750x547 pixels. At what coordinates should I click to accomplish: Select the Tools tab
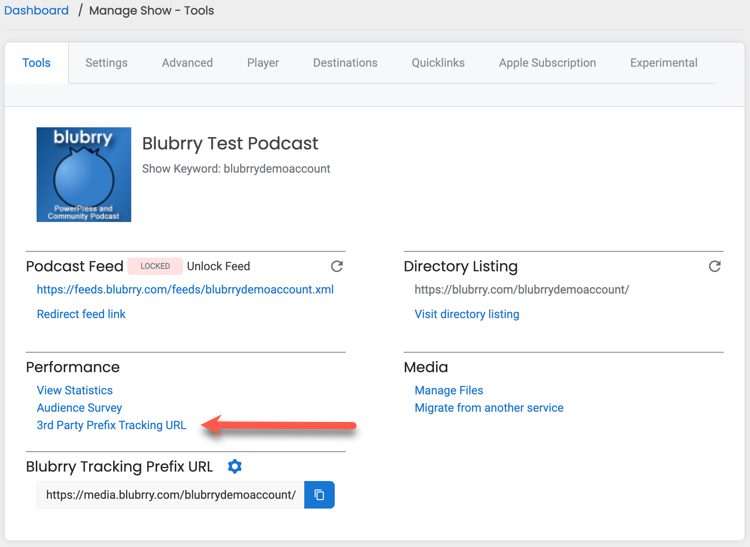[x=36, y=63]
